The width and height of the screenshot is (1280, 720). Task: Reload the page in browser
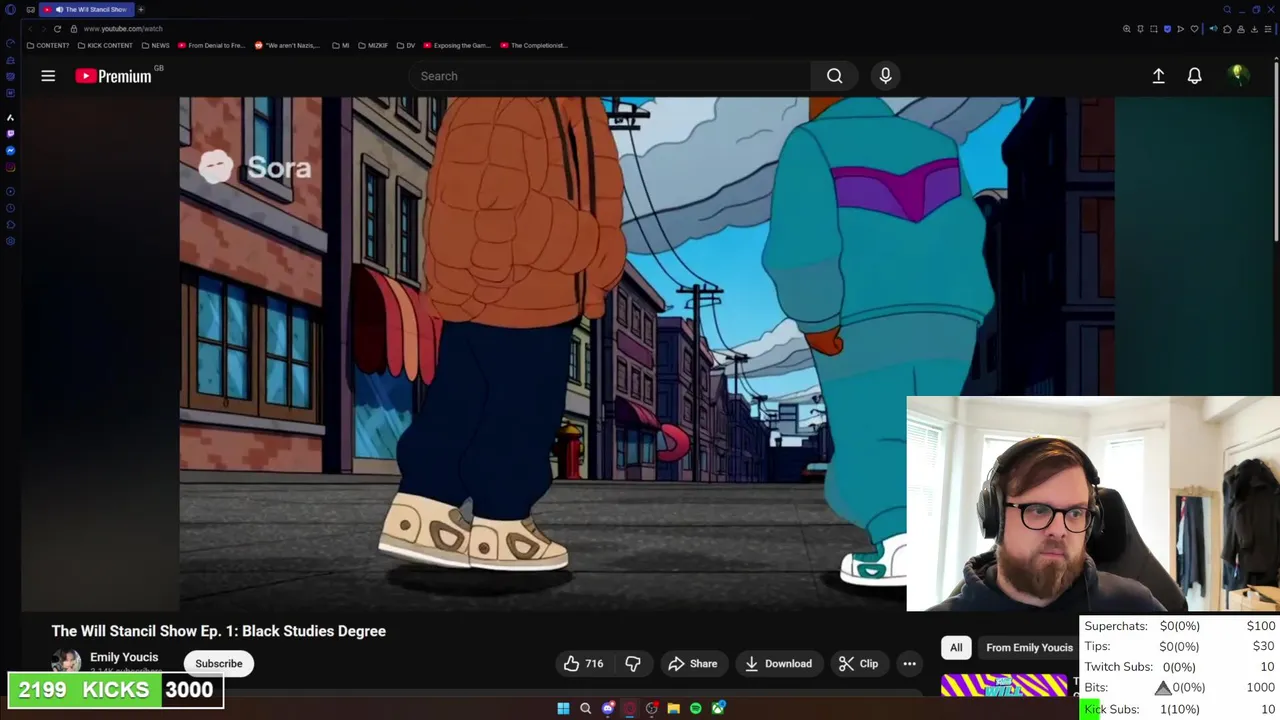pyautogui.click(x=57, y=29)
